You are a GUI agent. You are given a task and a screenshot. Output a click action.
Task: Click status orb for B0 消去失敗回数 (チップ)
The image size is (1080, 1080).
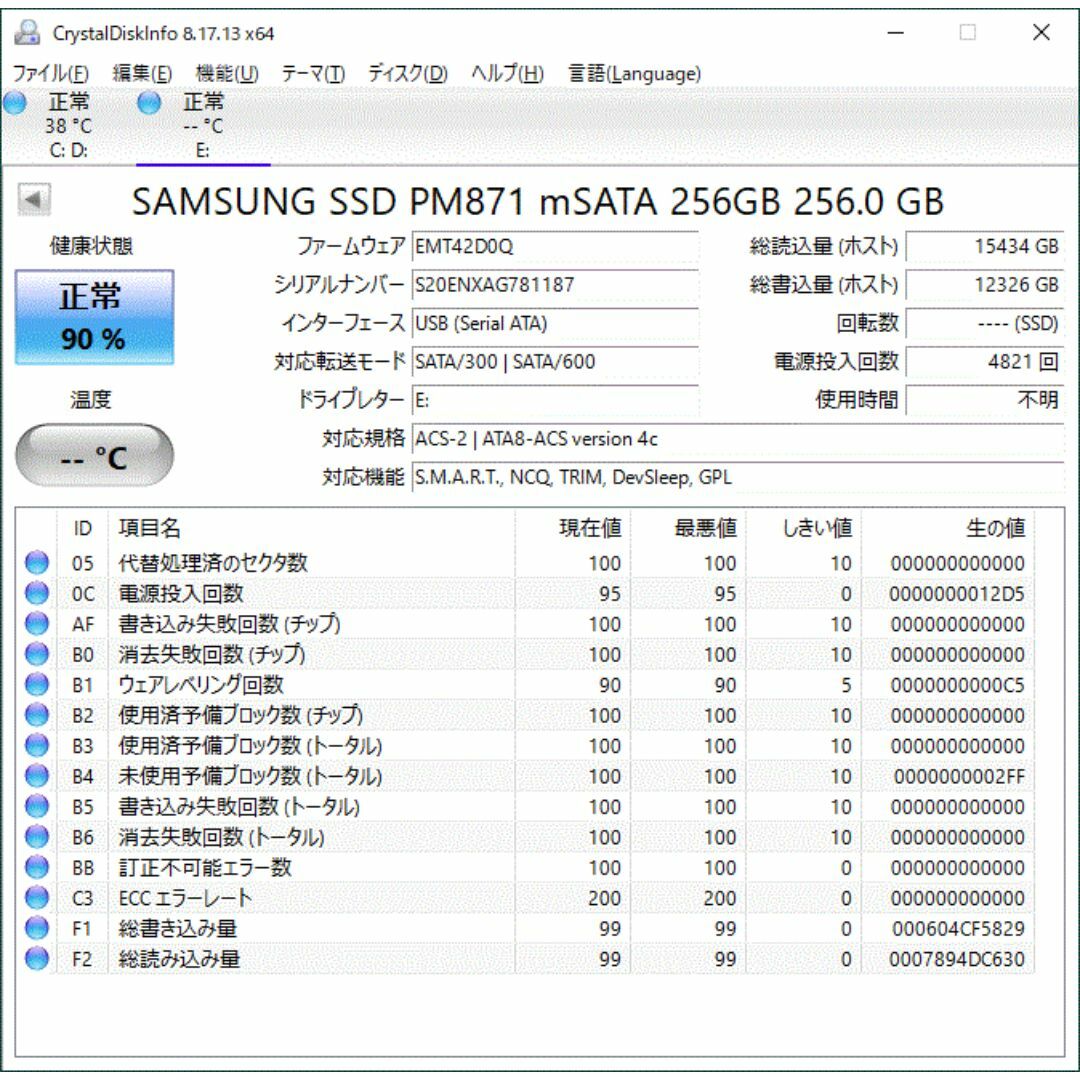37,654
